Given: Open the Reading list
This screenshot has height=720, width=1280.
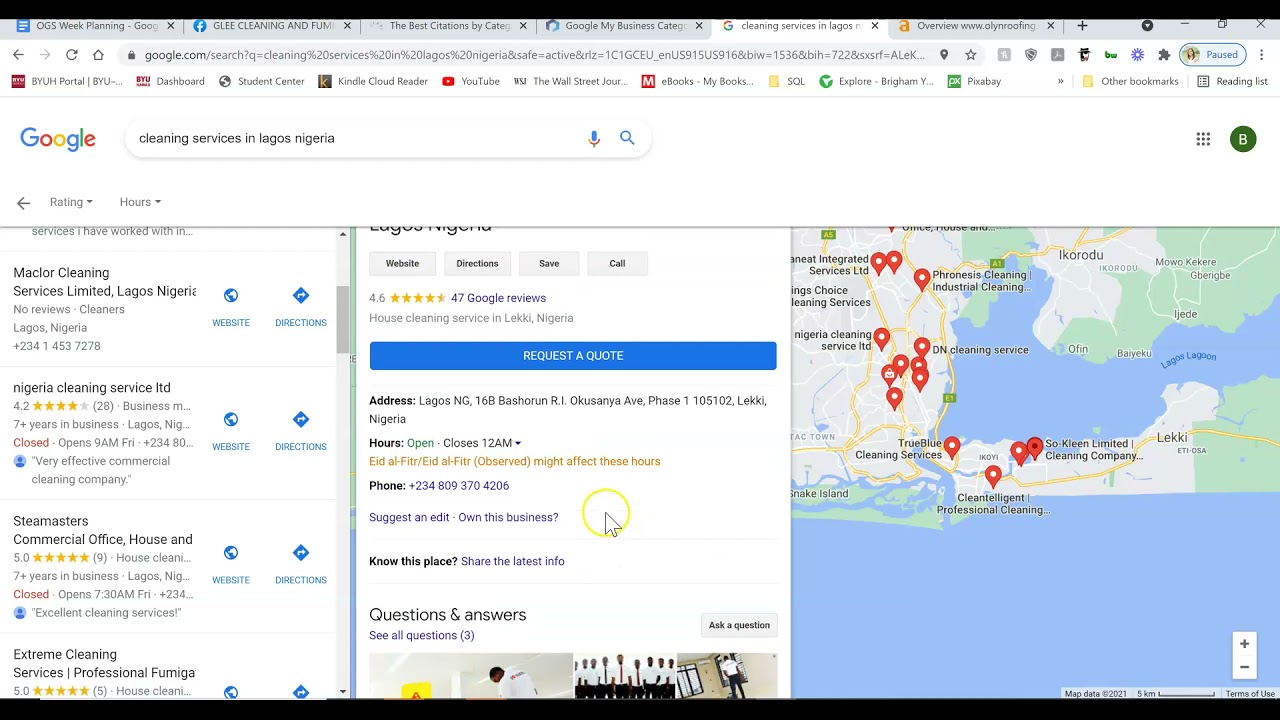Looking at the screenshot, I should point(1232,81).
